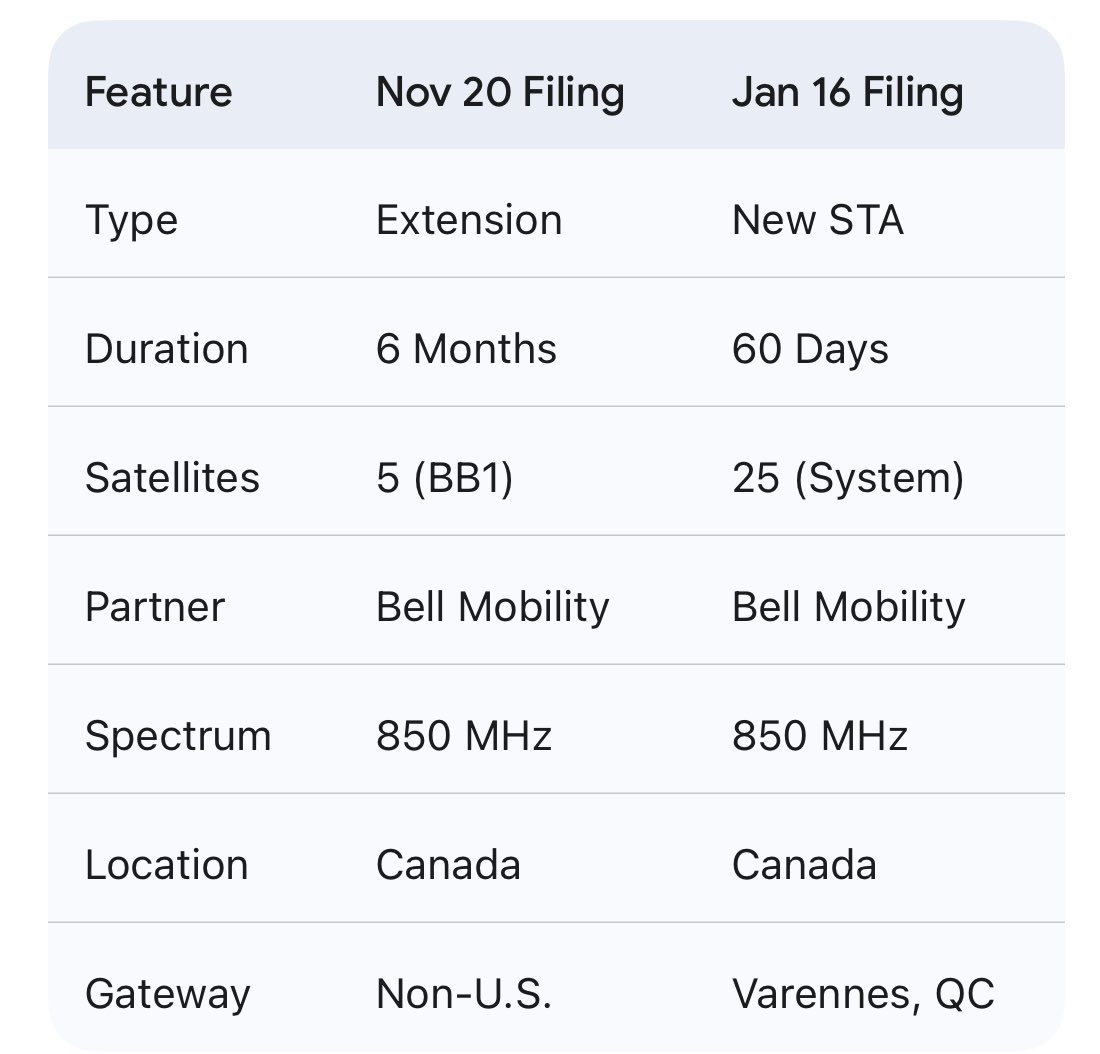The image size is (1100, 1054).
Task: Select Bell Mobility under Nov 20 Filing
Action: click(x=492, y=607)
